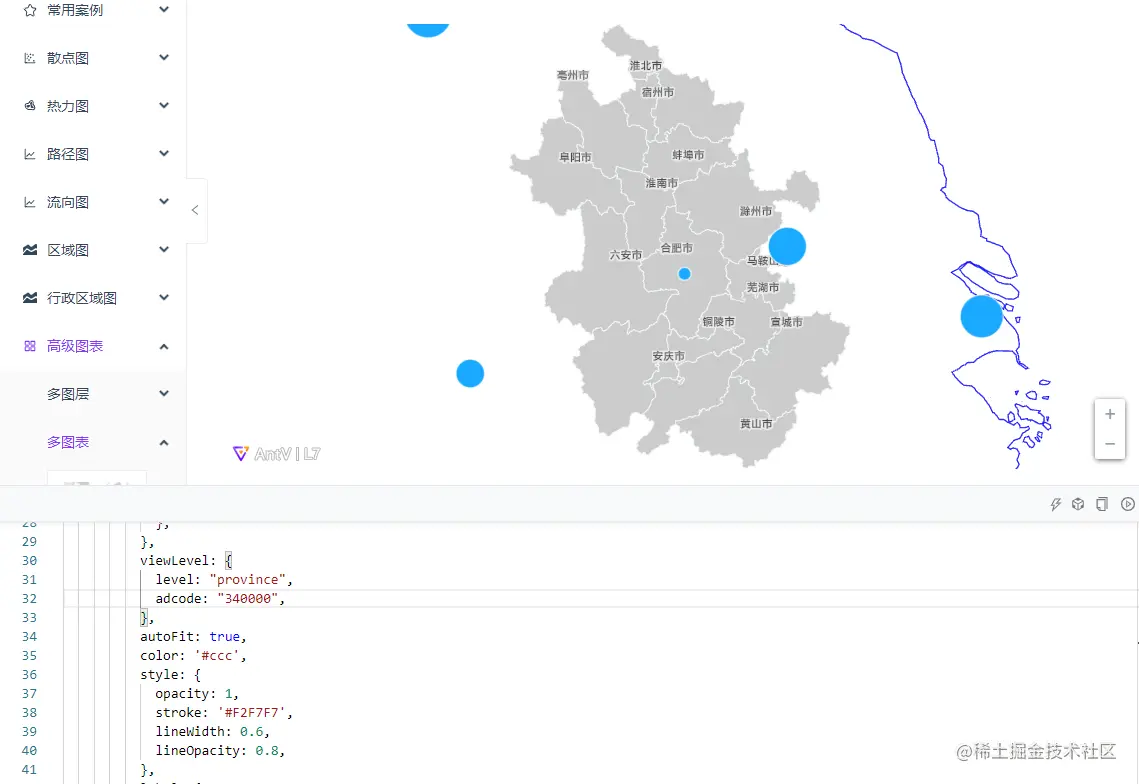This screenshot has width=1139, height=784.
Task: Click line number 41 in editor gutter
Action: click(x=29, y=769)
